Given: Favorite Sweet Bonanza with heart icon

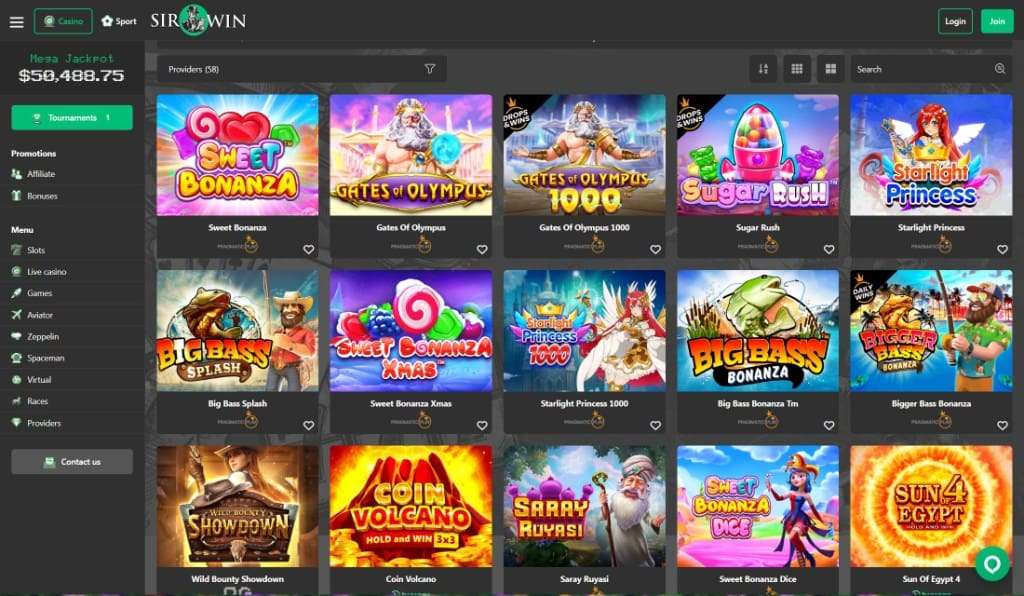Looking at the screenshot, I should click(x=309, y=249).
